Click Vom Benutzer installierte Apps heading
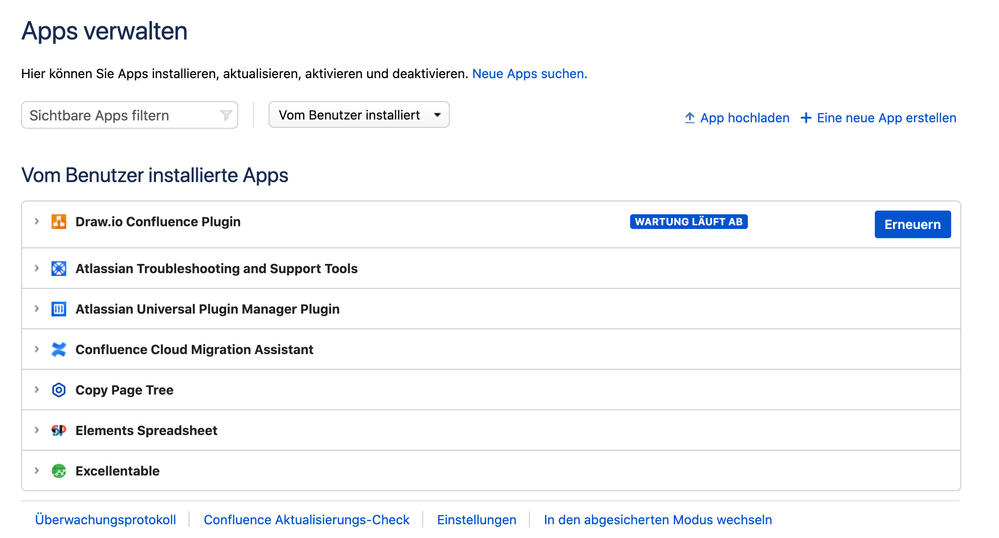Viewport: 999px width, 538px height. 155,175
